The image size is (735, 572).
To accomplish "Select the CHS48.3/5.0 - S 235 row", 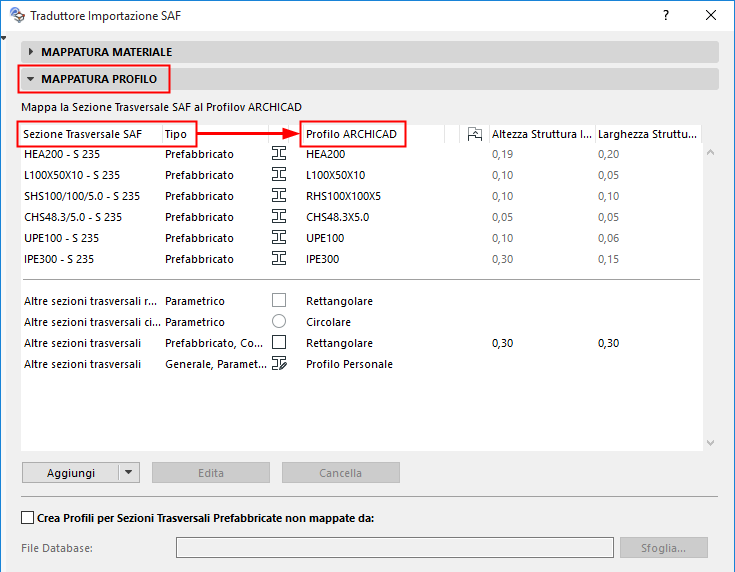I will [362, 217].
